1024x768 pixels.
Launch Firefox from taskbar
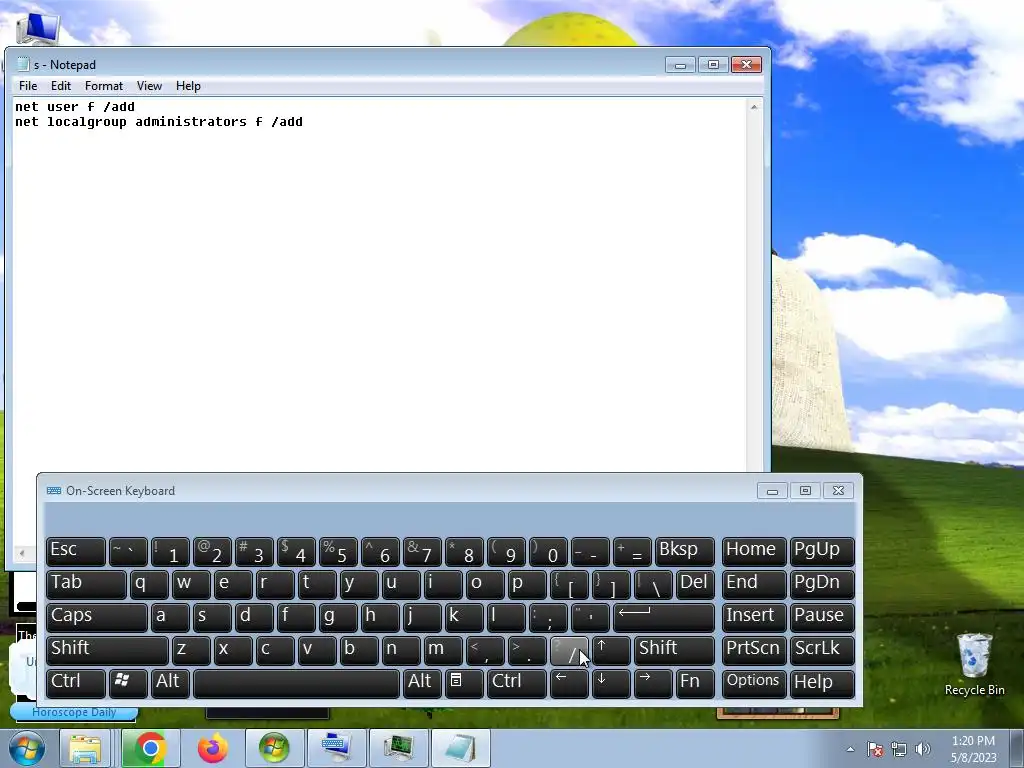point(212,748)
